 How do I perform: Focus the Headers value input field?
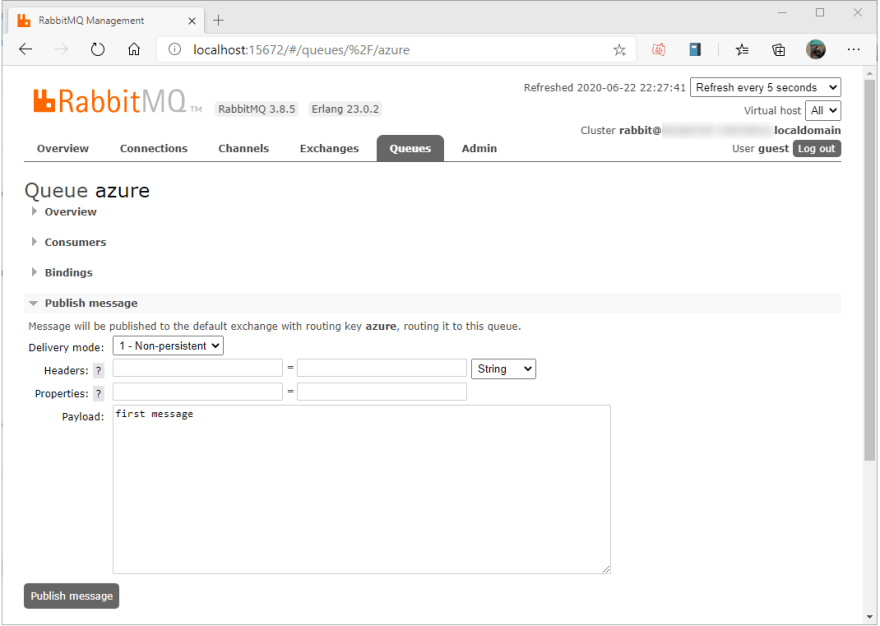(382, 368)
